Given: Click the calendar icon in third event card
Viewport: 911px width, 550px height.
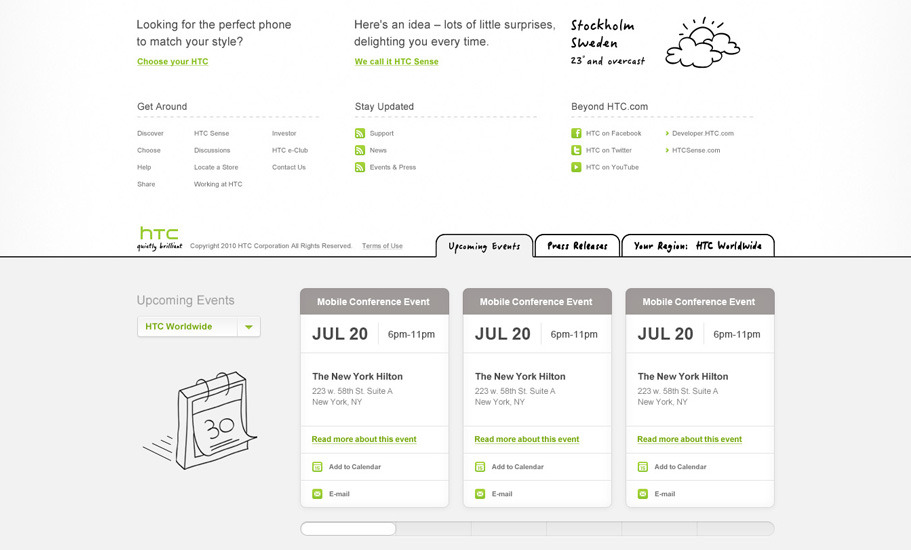Looking at the screenshot, I should [643, 466].
